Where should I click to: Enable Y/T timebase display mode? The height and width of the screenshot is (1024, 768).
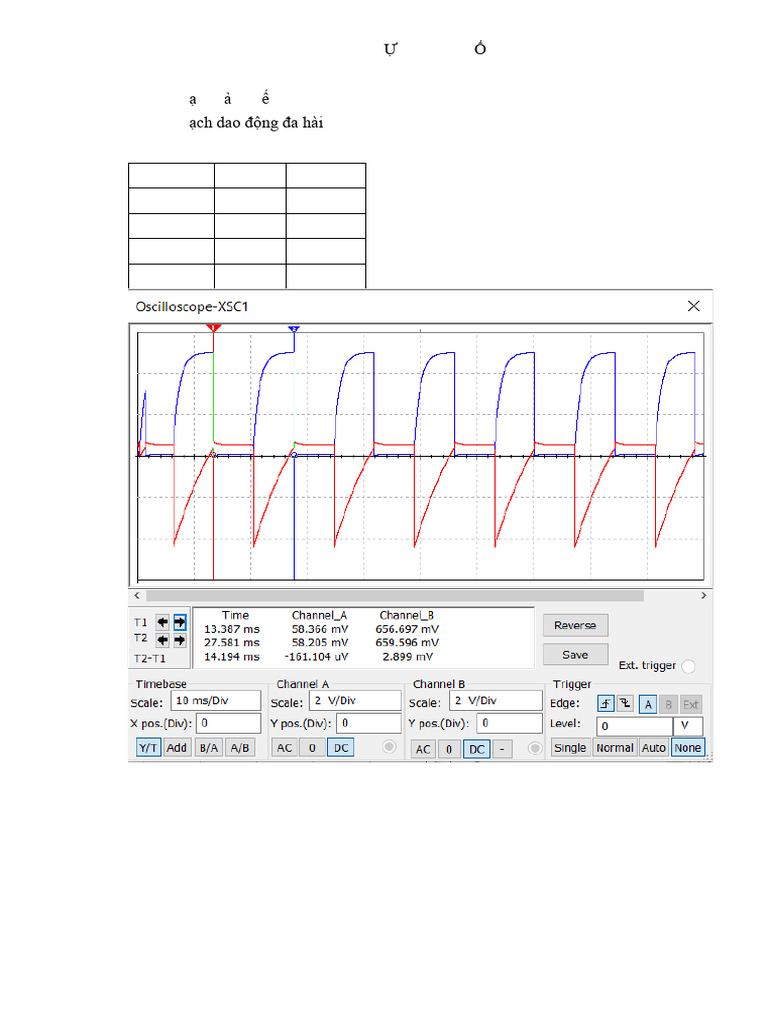[148, 747]
